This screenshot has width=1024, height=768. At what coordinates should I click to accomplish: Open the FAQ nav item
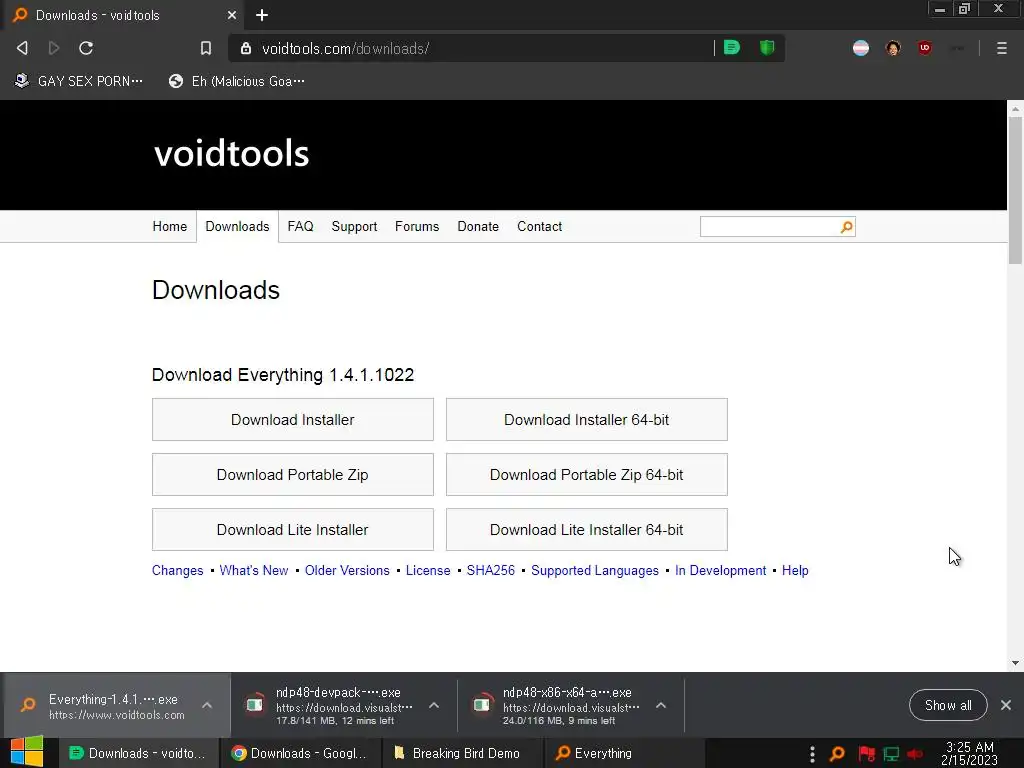point(300,226)
